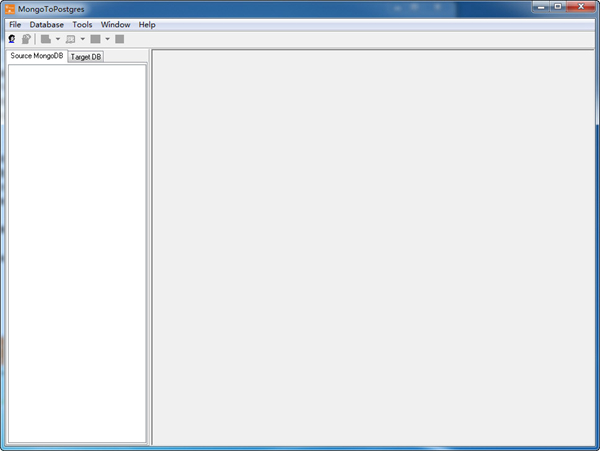Click the first gray icon after the toolbar separator
Screen dimensions: 600x451
pos(46,39)
